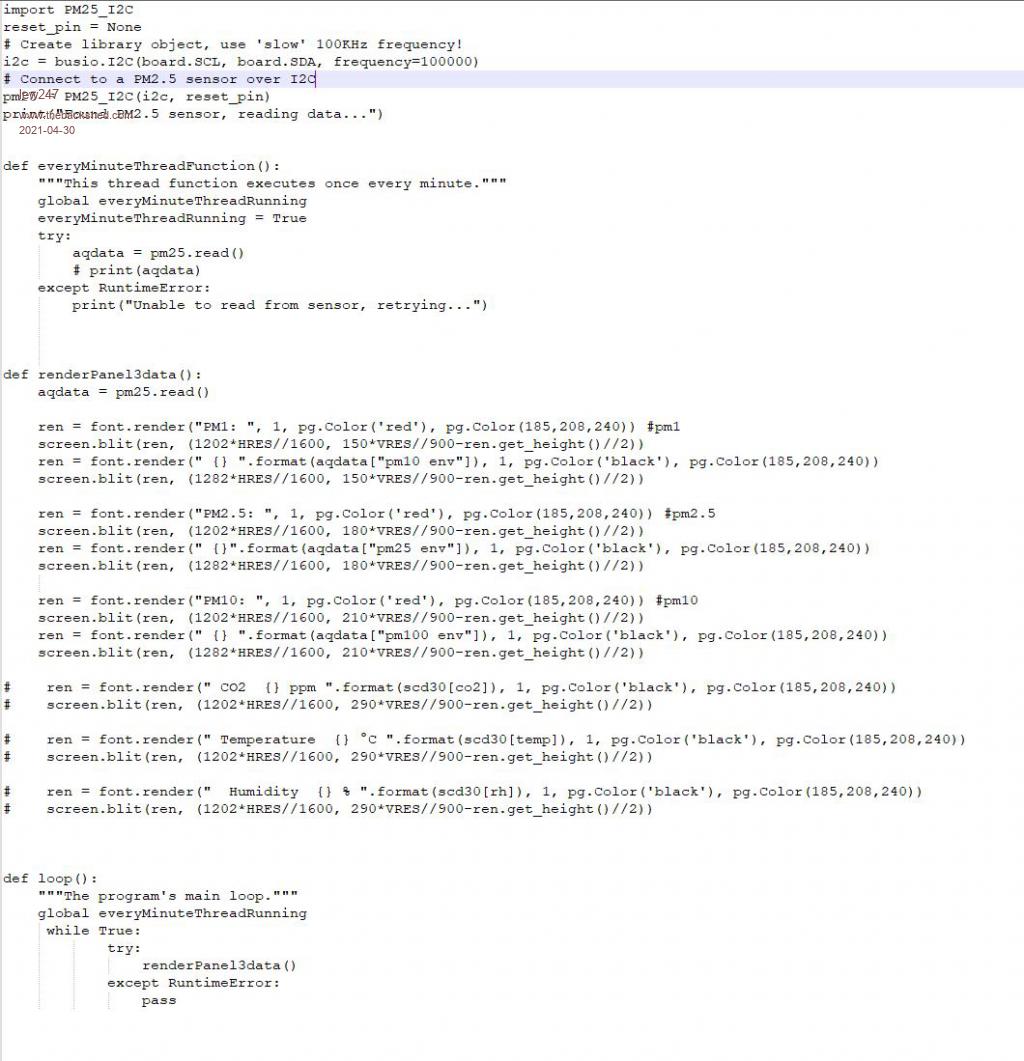Image resolution: width=1024 pixels, height=1061 pixels.
Task: Click the commented CO2 ppm render line
Action: (x=470, y=688)
